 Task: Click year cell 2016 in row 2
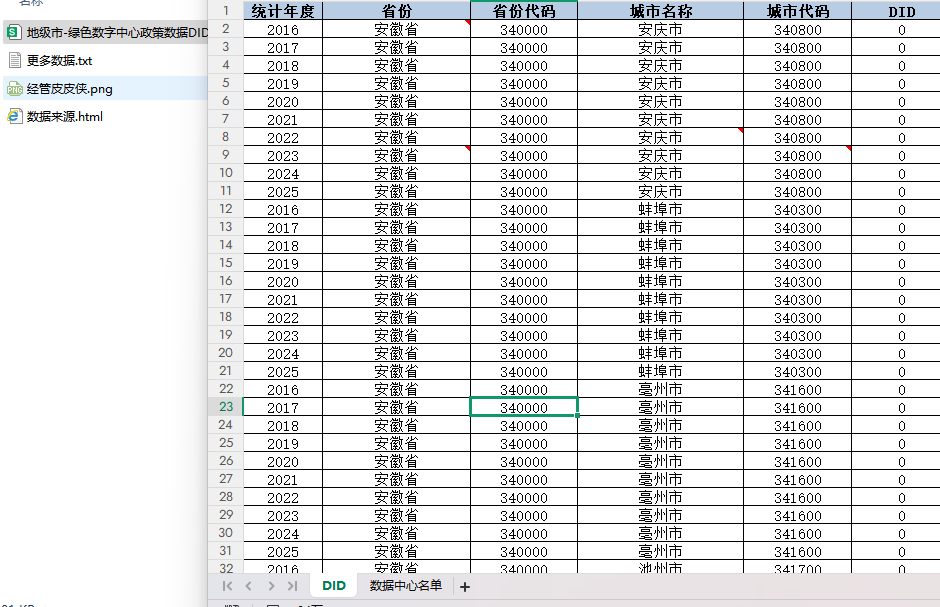283,29
